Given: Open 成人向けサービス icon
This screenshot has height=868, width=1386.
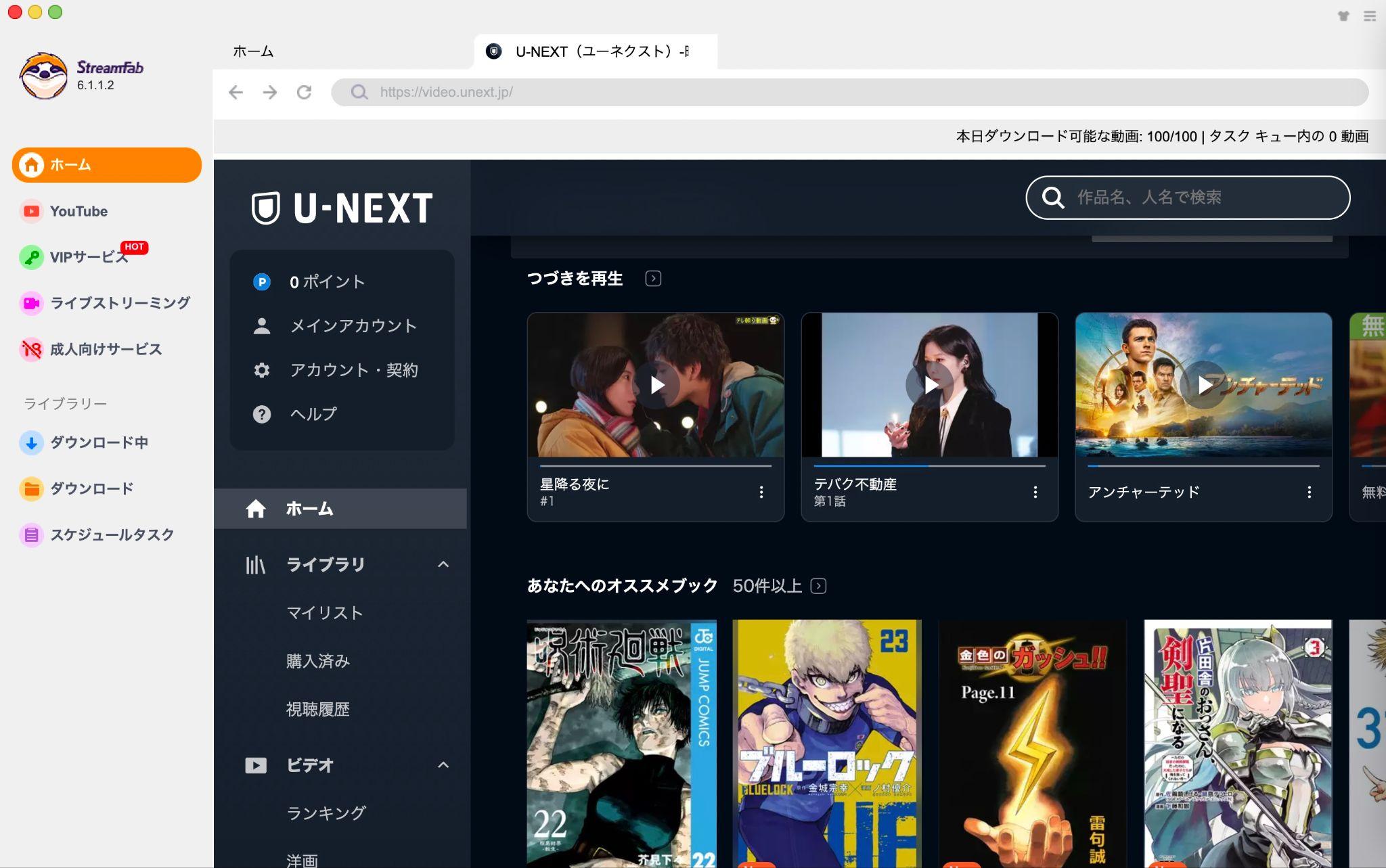Looking at the screenshot, I should pos(31,349).
